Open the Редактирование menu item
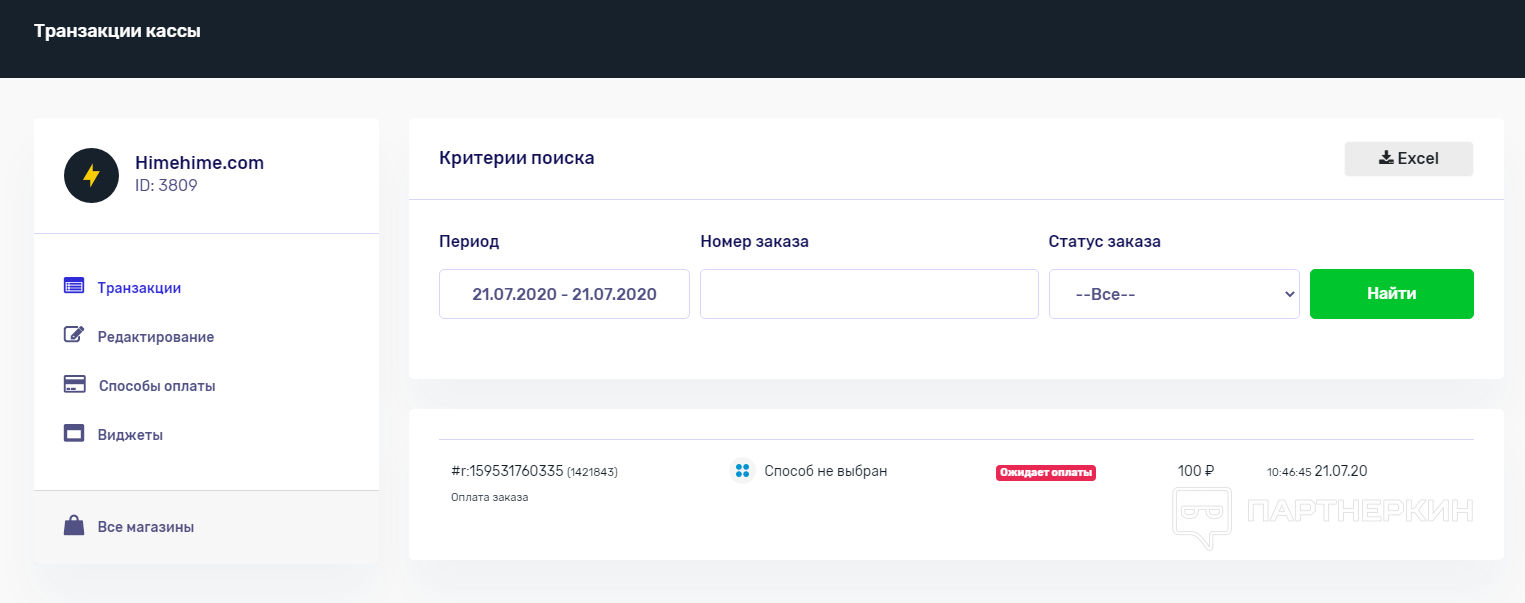Viewport: 1525px width, 603px height. [x=156, y=337]
